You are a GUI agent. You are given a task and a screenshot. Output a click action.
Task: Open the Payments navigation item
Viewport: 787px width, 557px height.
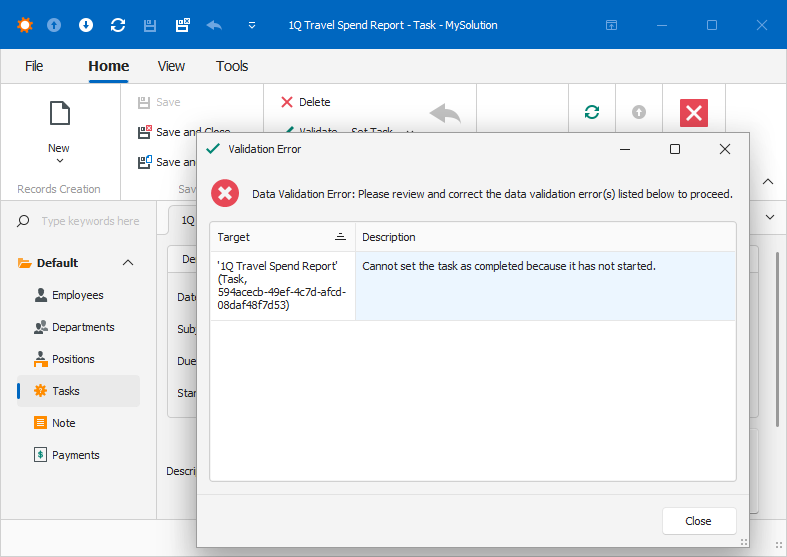click(x=78, y=456)
